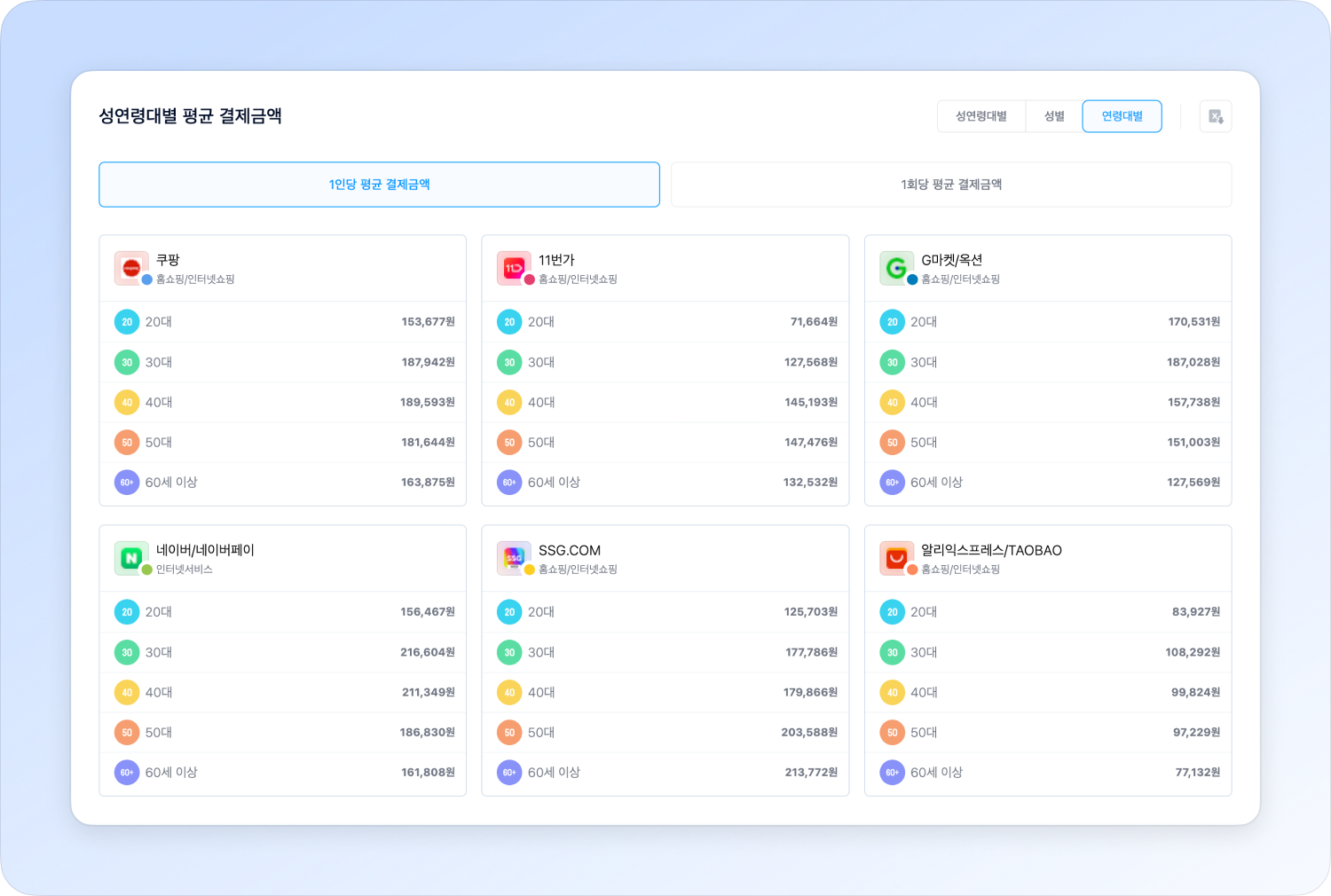Select the 연령대별 view tab
Image resolution: width=1331 pixels, height=896 pixels.
click(x=1122, y=116)
